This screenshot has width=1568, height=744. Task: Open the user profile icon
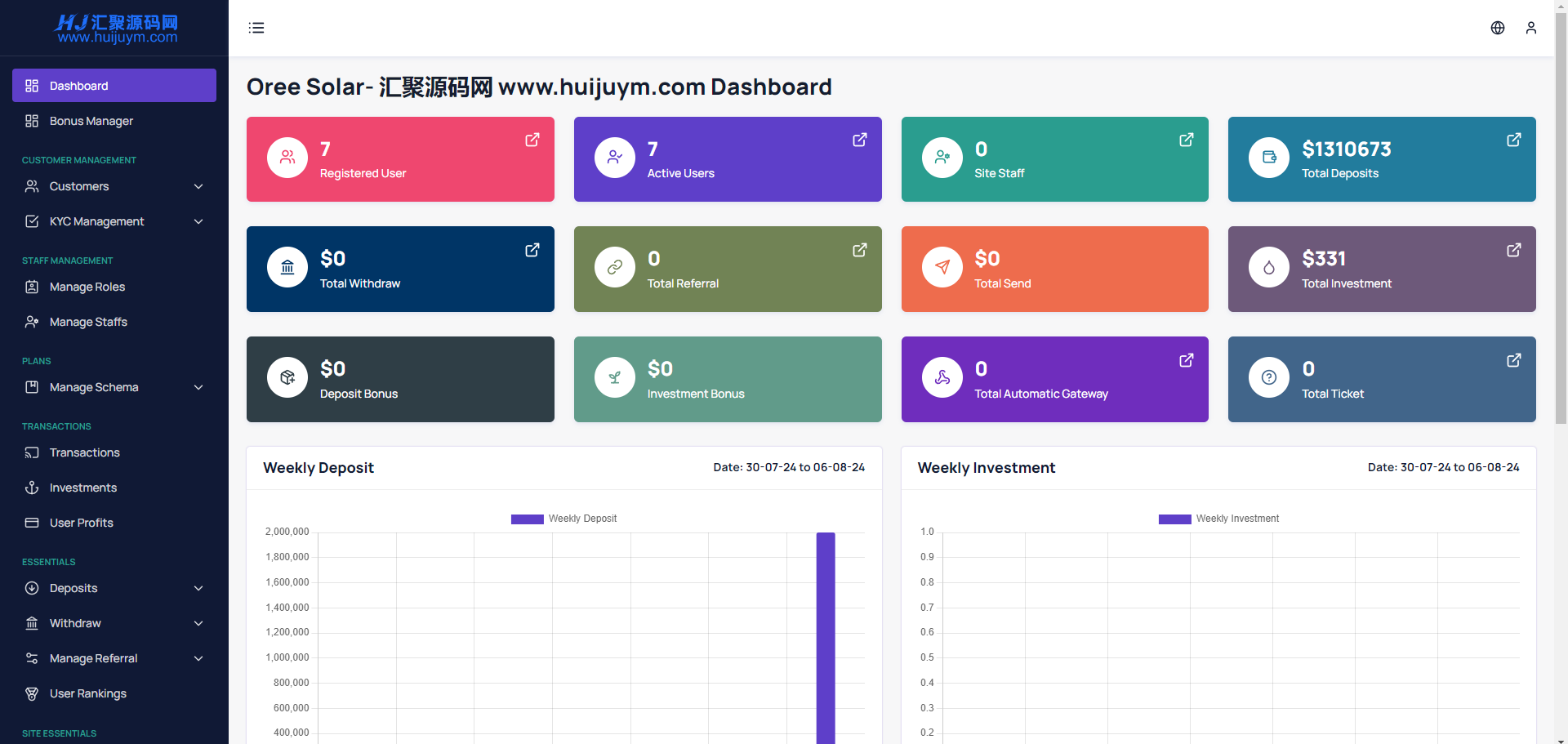(1531, 28)
